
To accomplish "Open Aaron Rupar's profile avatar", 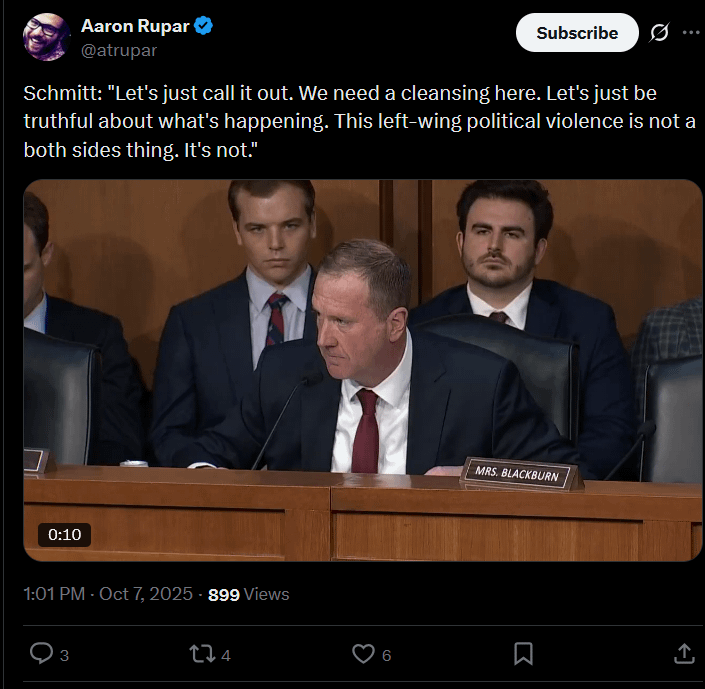I will coord(45,37).
